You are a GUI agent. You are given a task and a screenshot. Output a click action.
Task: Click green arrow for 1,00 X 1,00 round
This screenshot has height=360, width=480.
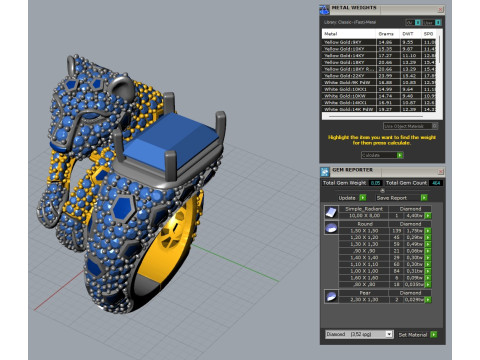(428, 271)
